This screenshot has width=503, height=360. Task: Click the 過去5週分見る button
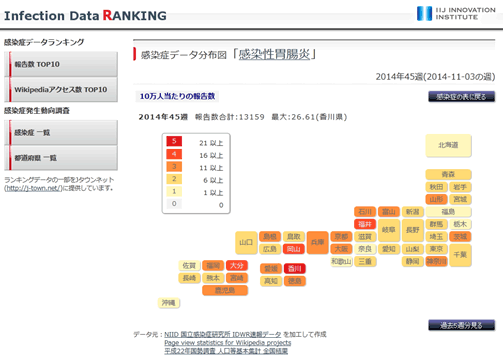point(461,325)
